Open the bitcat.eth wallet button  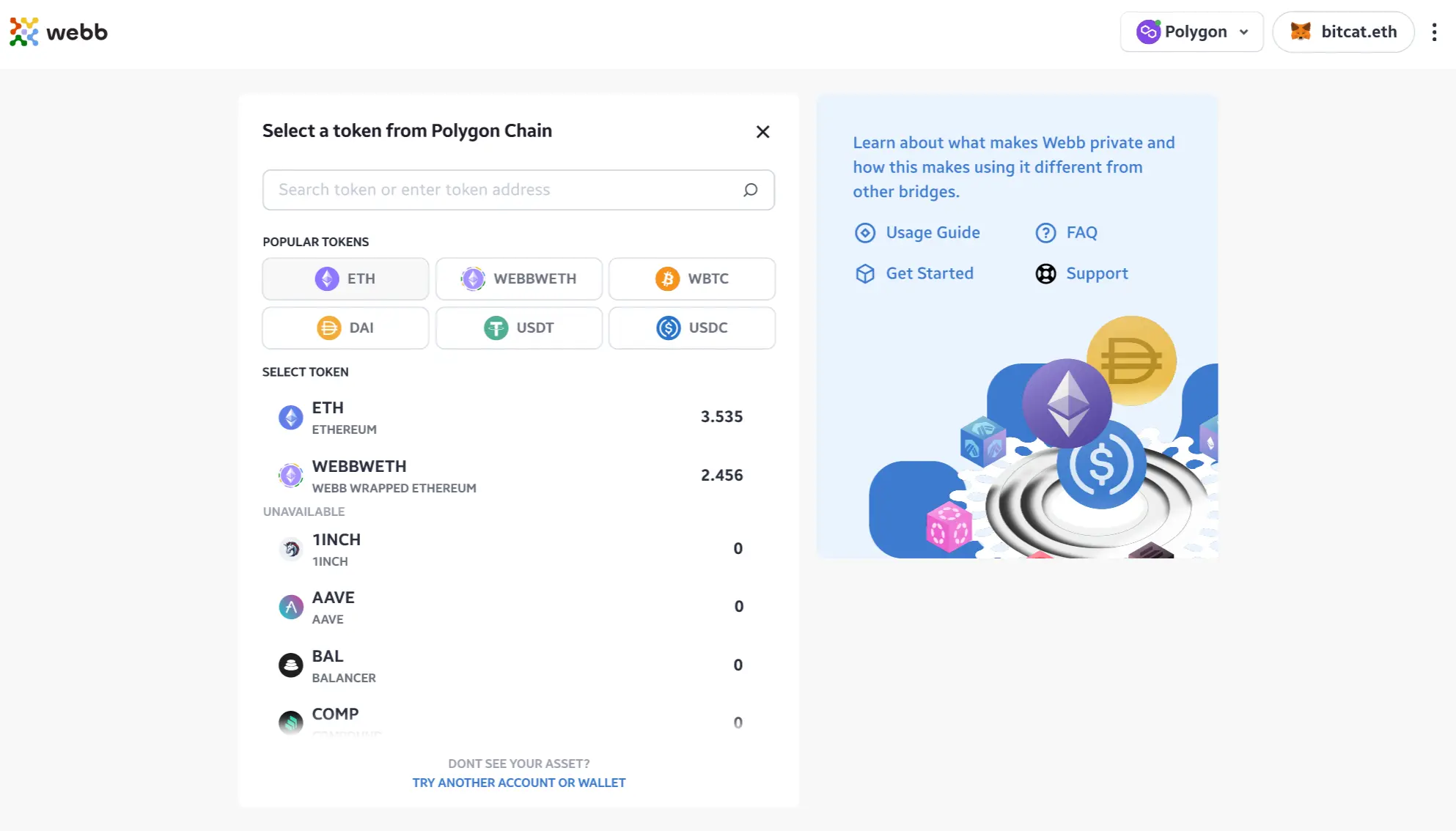click(1343, 32)
